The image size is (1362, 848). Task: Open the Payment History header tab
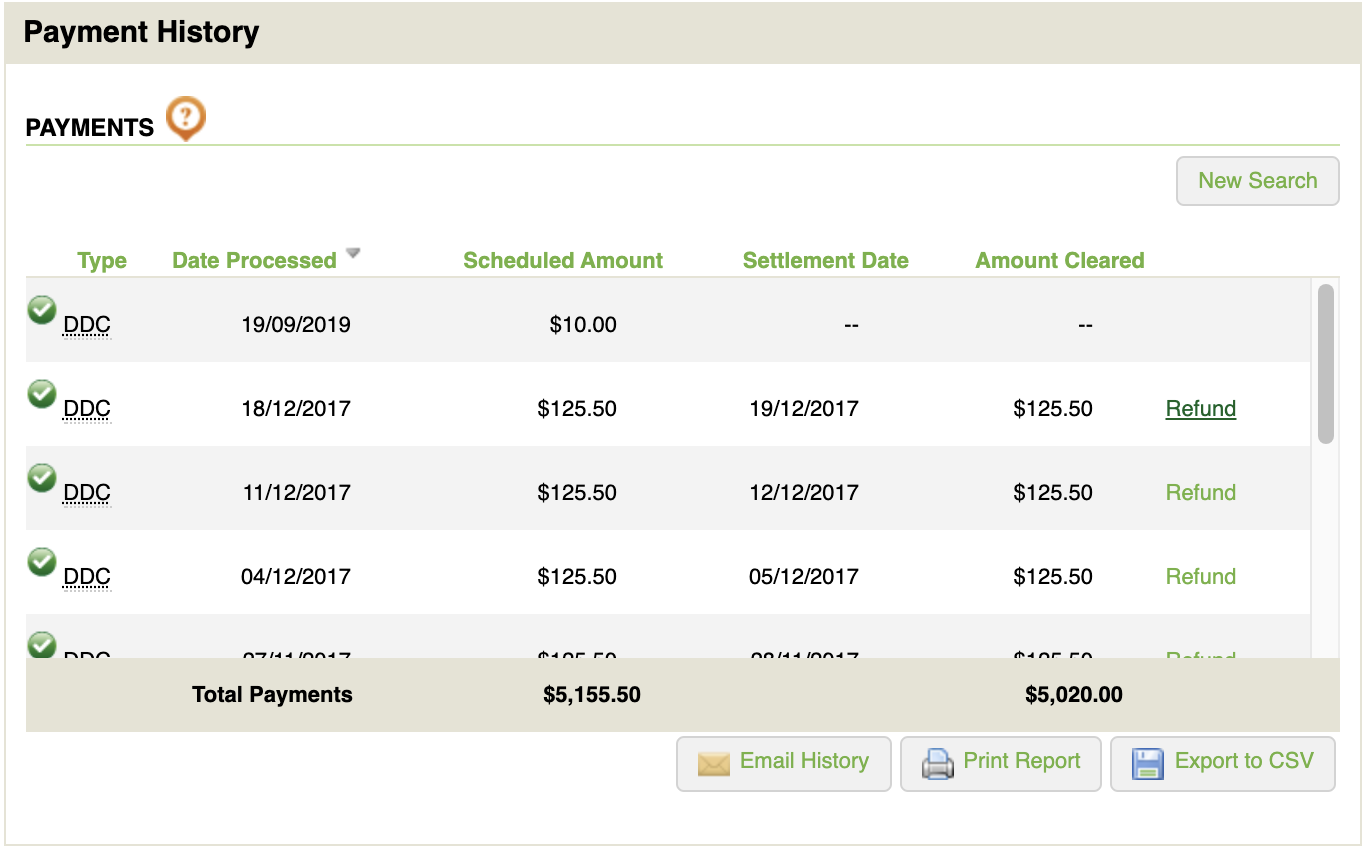140,31
